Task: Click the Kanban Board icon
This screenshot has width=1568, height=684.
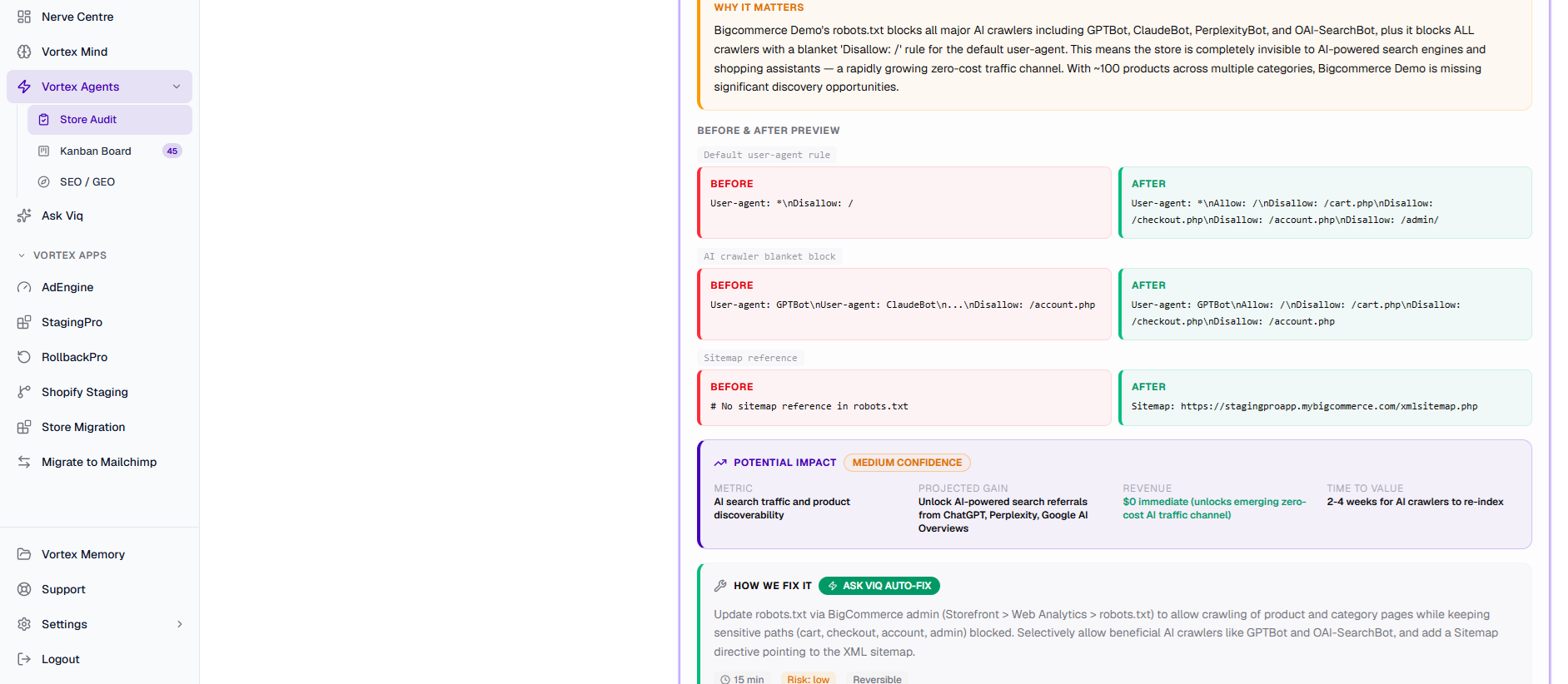Action: (44, 151)
